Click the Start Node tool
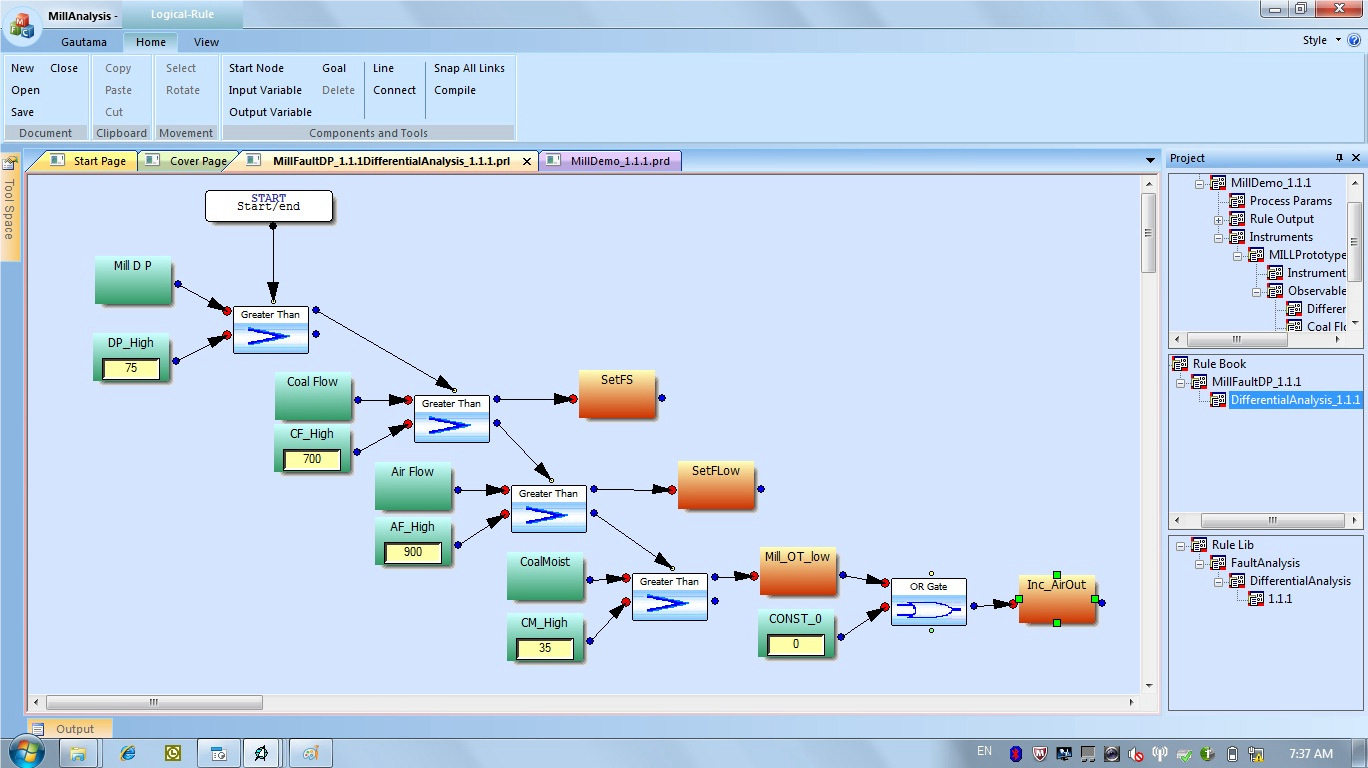The height and width of the screenshot is (768, 1368). [x=256, y=68]
